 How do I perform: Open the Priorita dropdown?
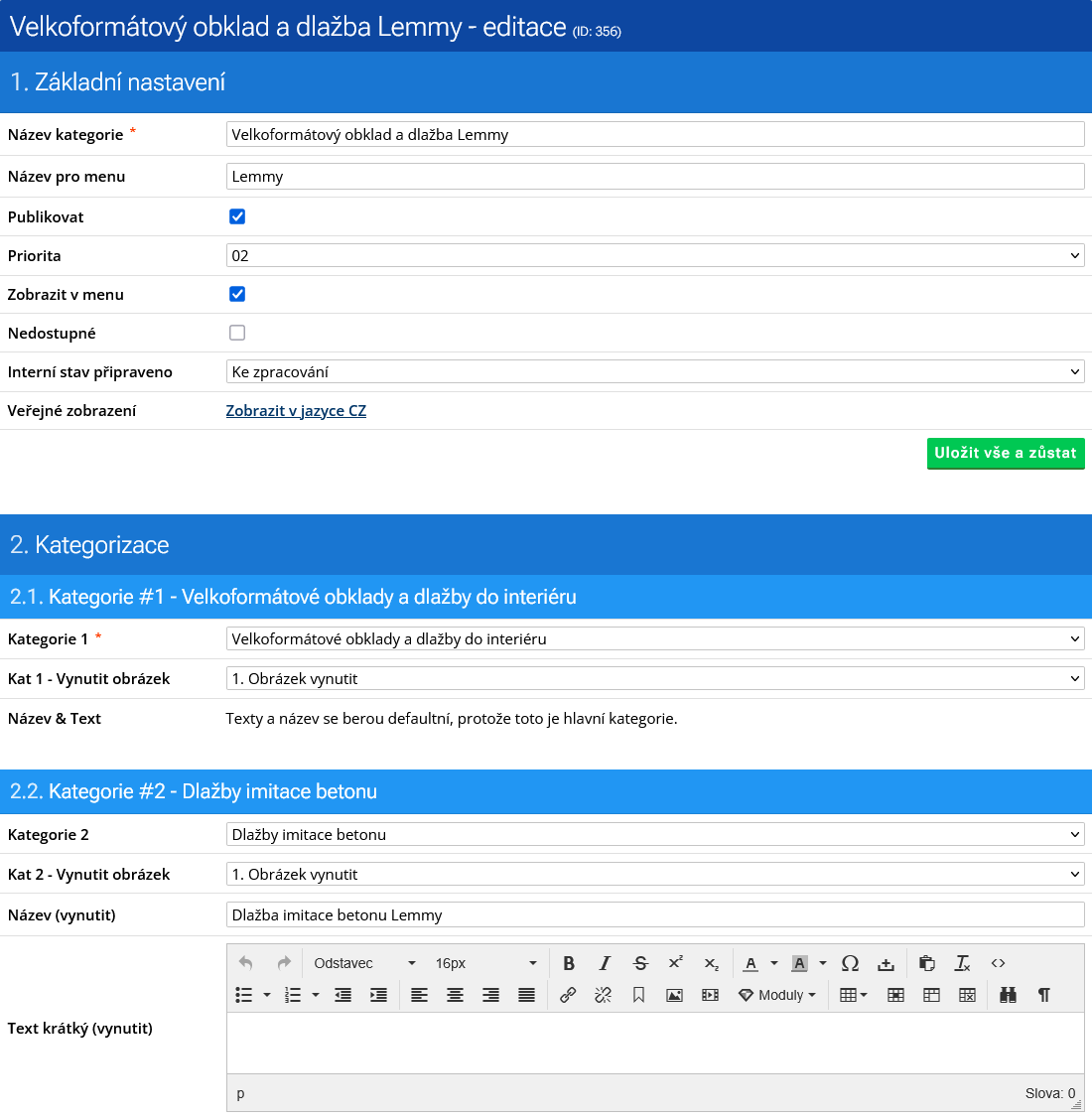click(655, 256)
